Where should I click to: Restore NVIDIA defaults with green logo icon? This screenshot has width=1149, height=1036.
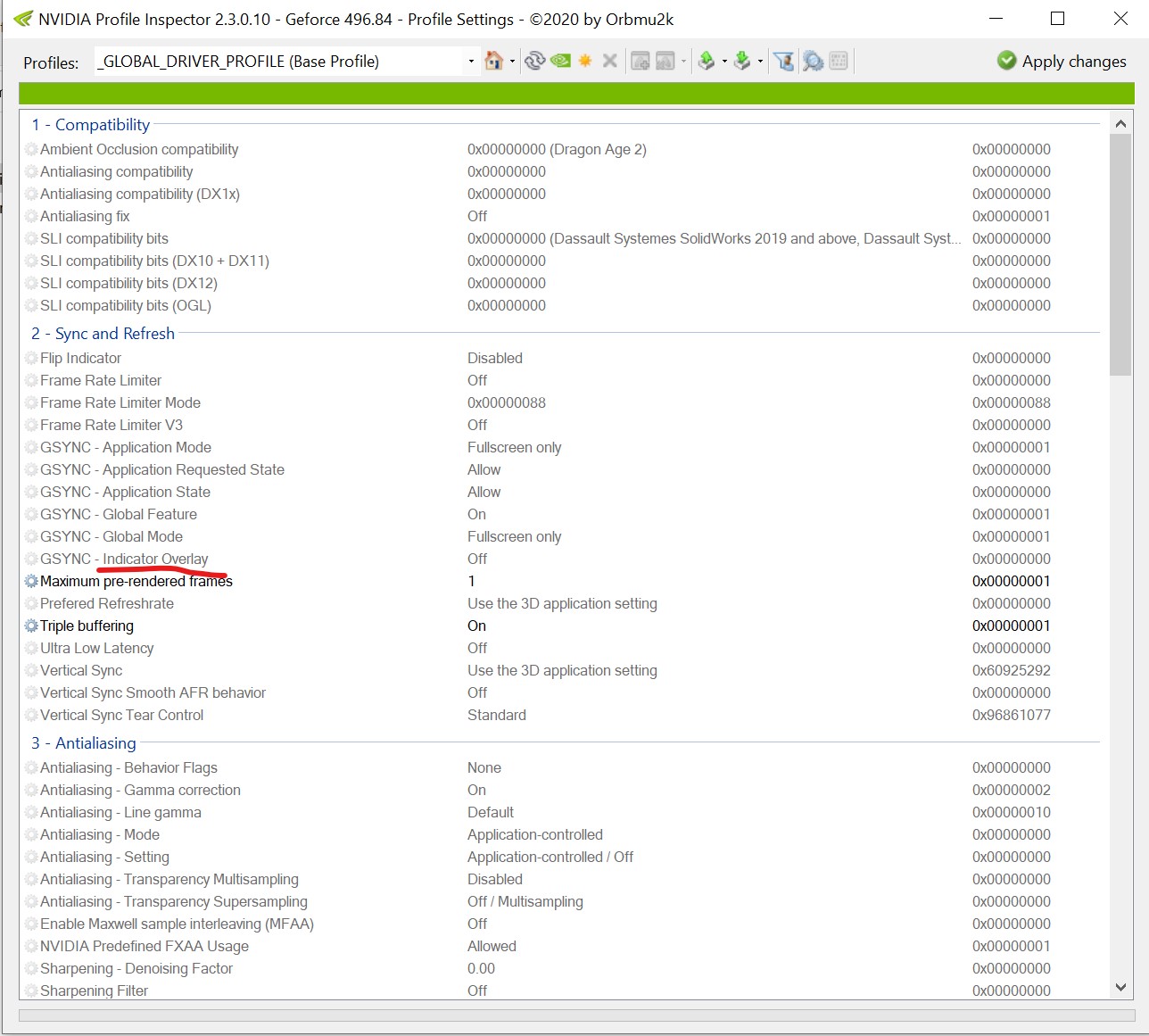(x=560, y=61)
